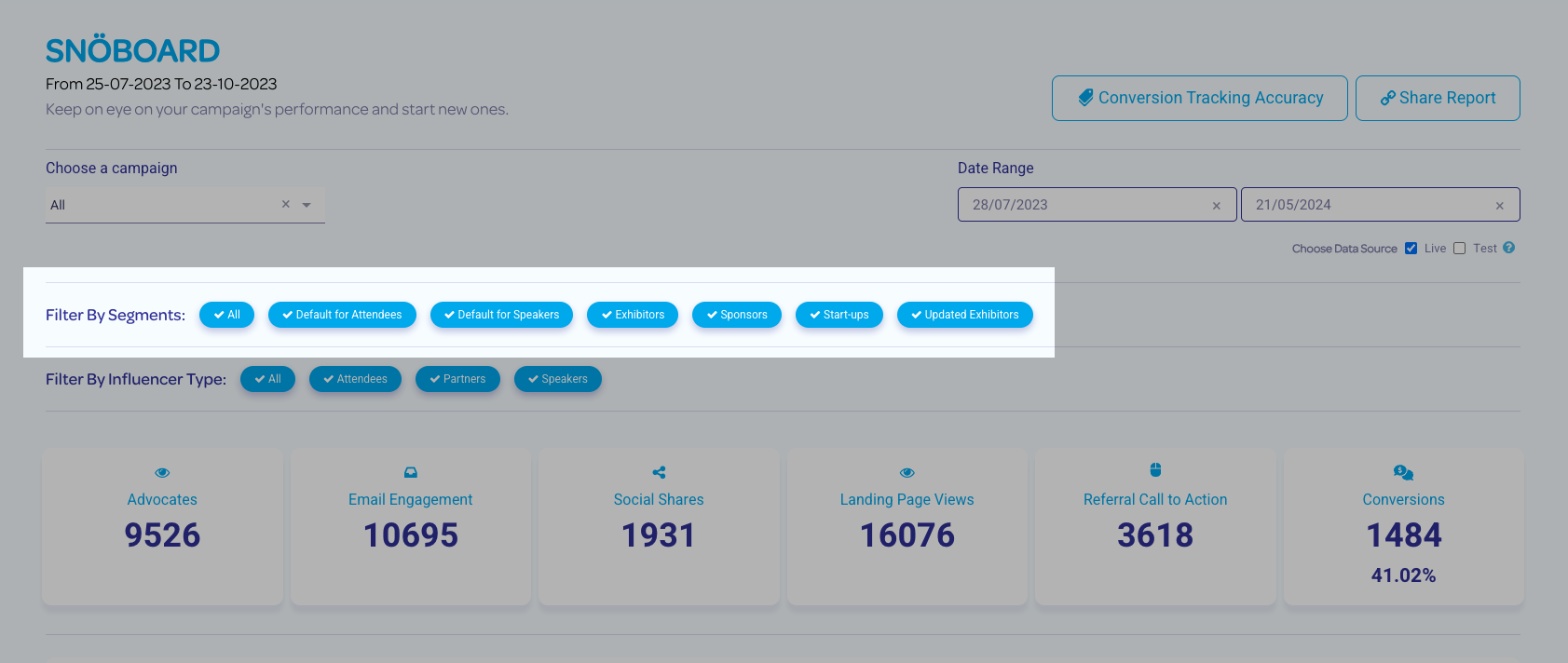Screen dimensions: 1568x663
Task: Uncheck the Live data source checkbox
Action: (1411, 249)
